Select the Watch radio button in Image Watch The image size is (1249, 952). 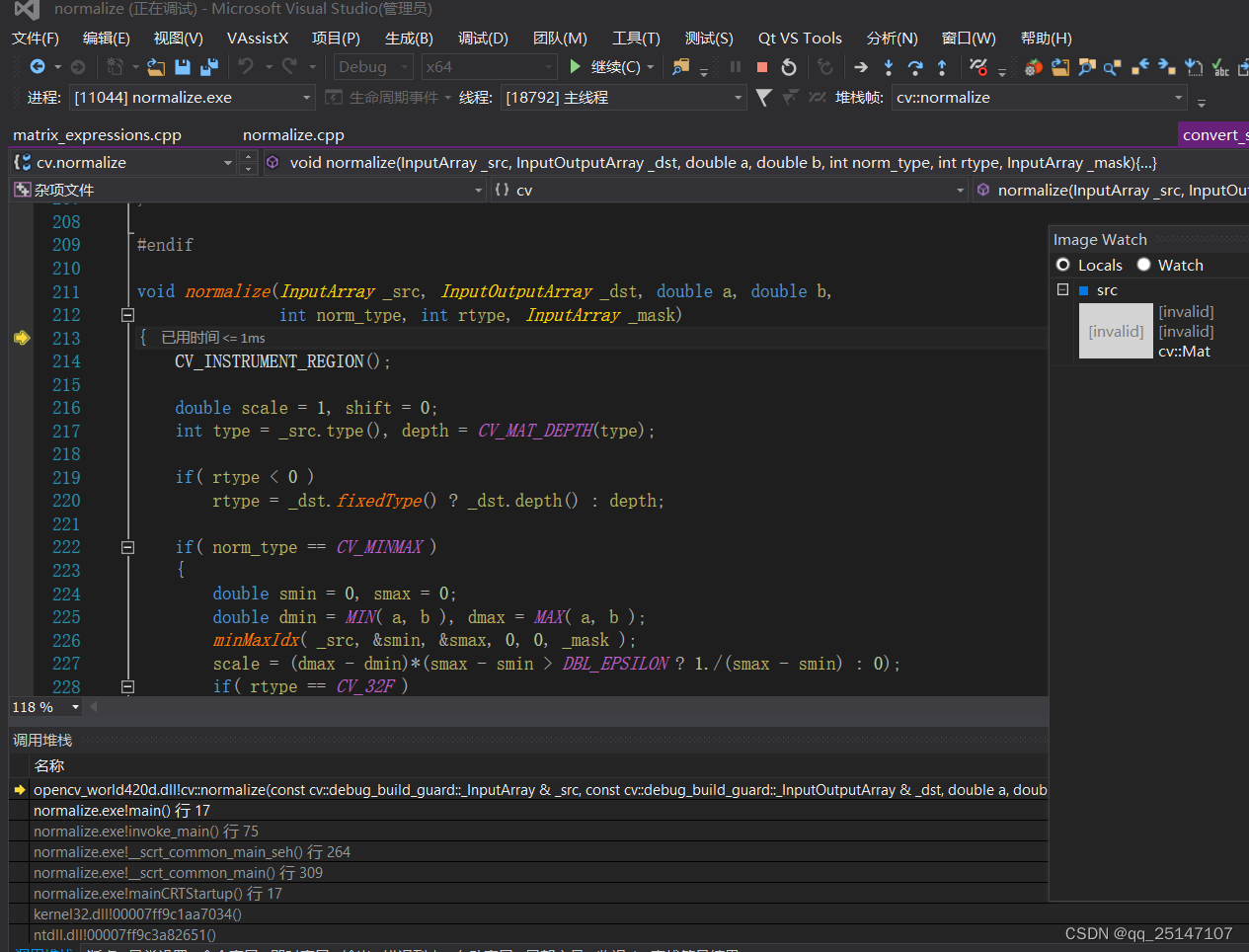click(x=1143, y=265)
